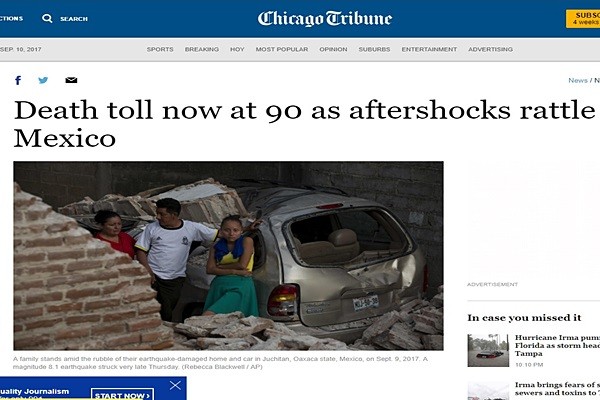Open the Sports section
Image resolution: width=600 pixels, height=400 pixels.
tap(160, 49)
